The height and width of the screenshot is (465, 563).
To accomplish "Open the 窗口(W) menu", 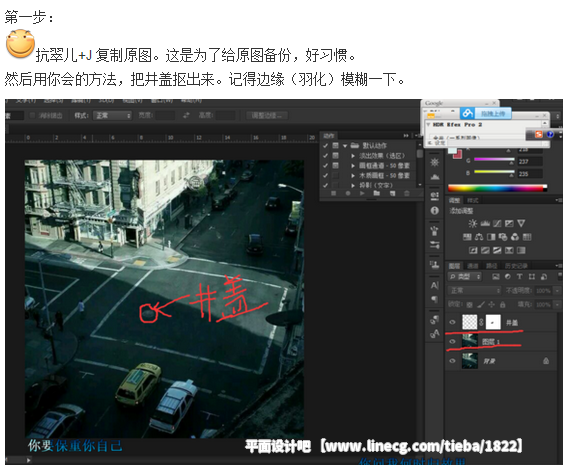I will point(162,101).
